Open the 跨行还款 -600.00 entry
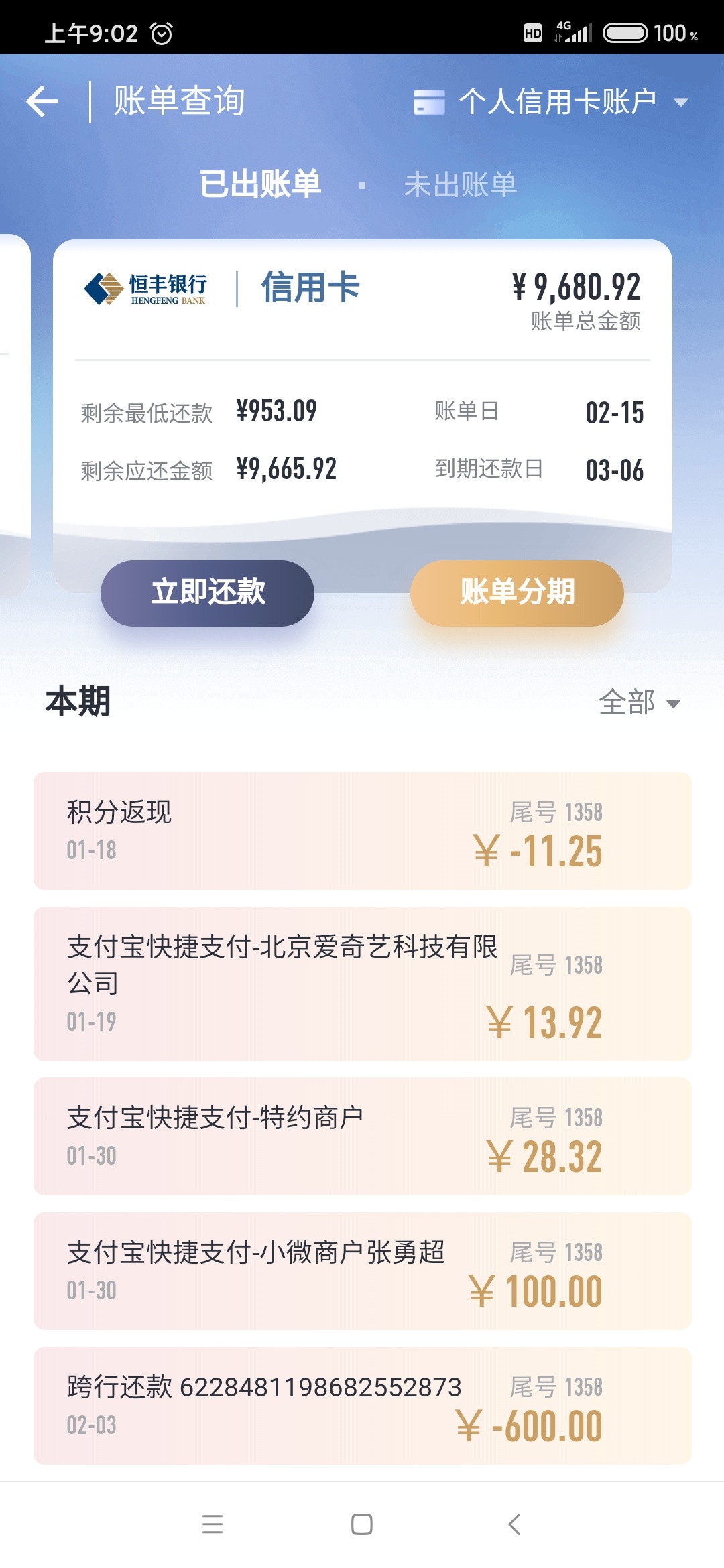 tap(362, 1406)
